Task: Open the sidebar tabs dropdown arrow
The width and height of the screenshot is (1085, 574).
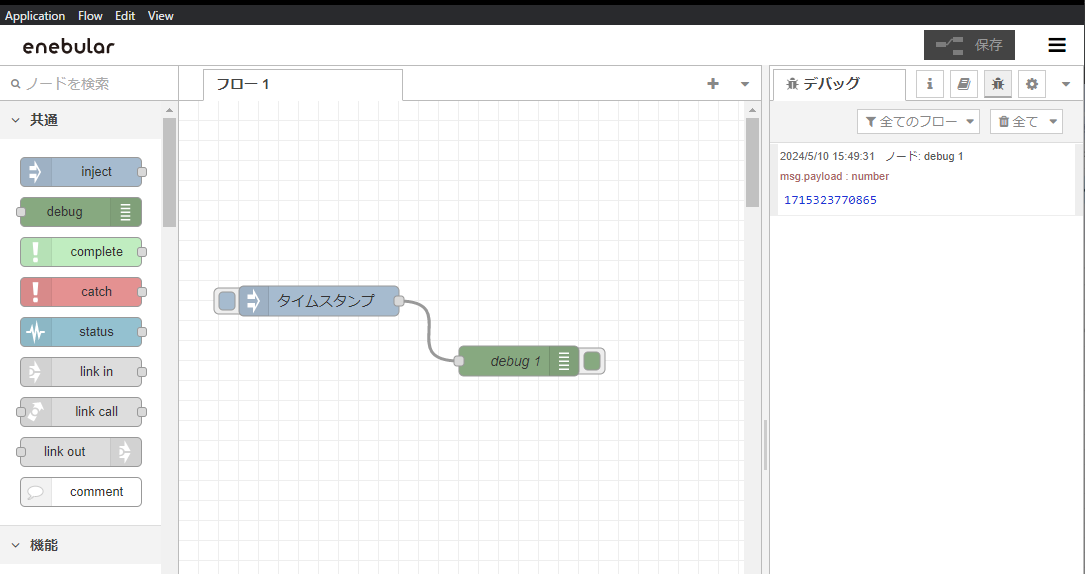Action: pos(1066,84)
